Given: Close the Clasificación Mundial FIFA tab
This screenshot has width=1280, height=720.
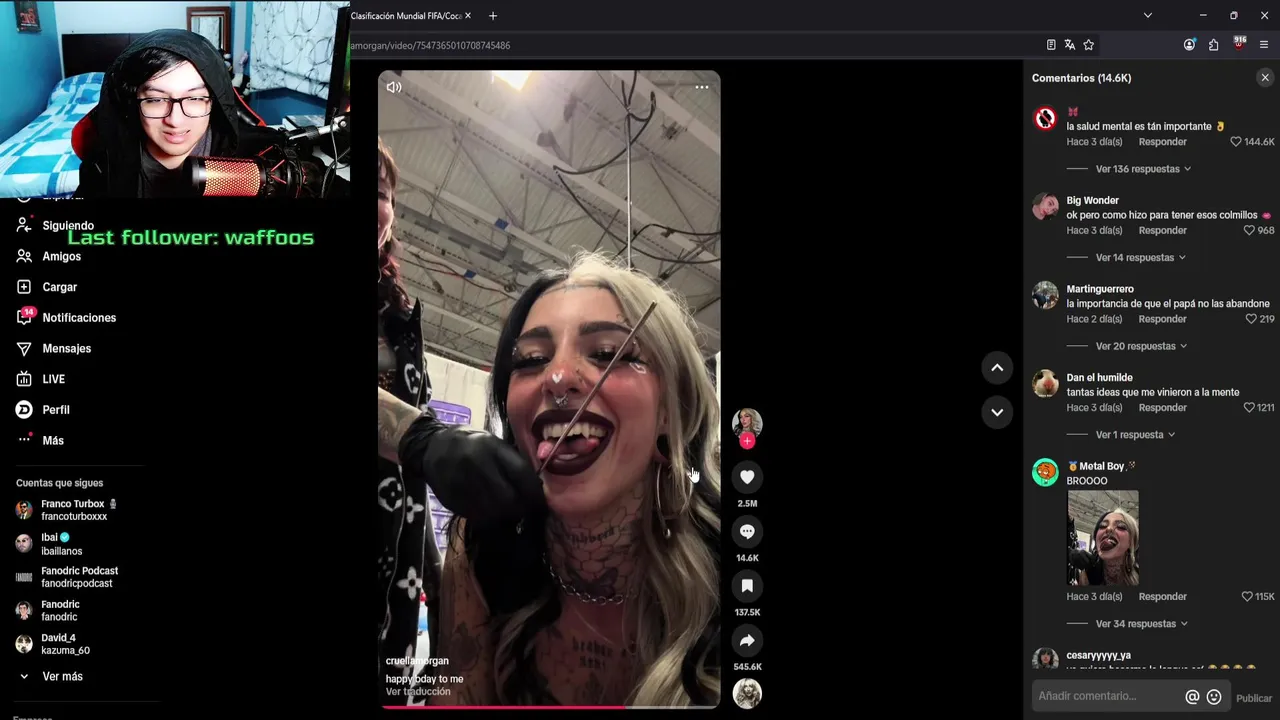Looking at the screenshot, I should pyautogui.click(x=468, y=15).
